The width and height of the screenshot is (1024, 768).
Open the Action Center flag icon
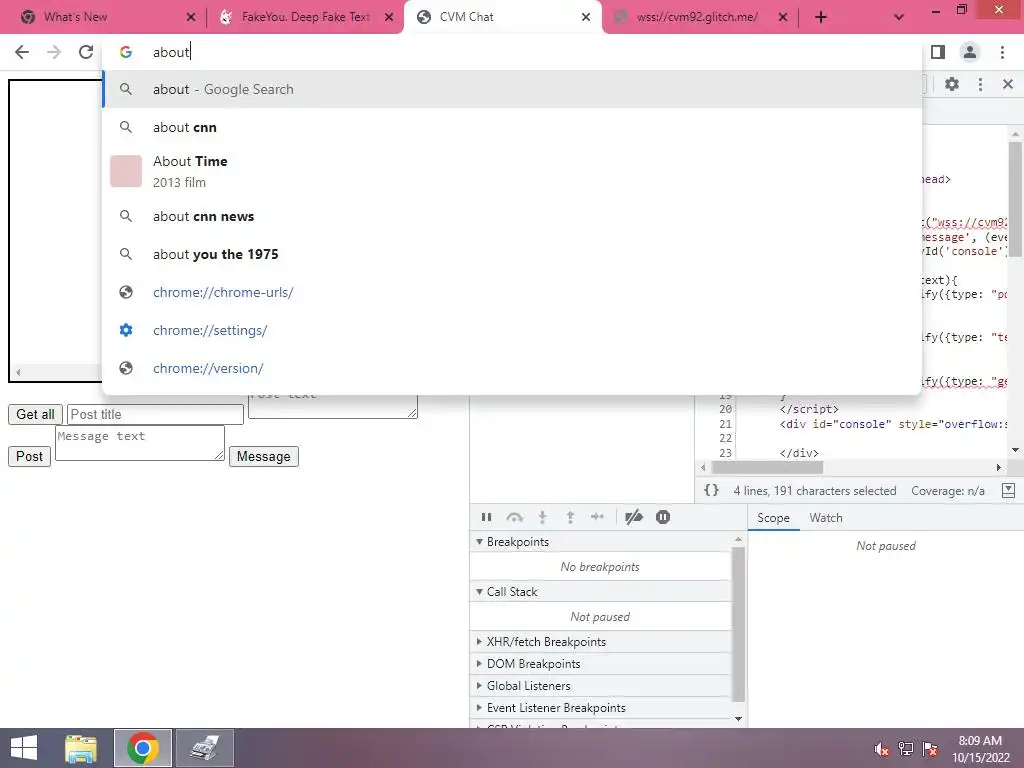pos(930,749)
